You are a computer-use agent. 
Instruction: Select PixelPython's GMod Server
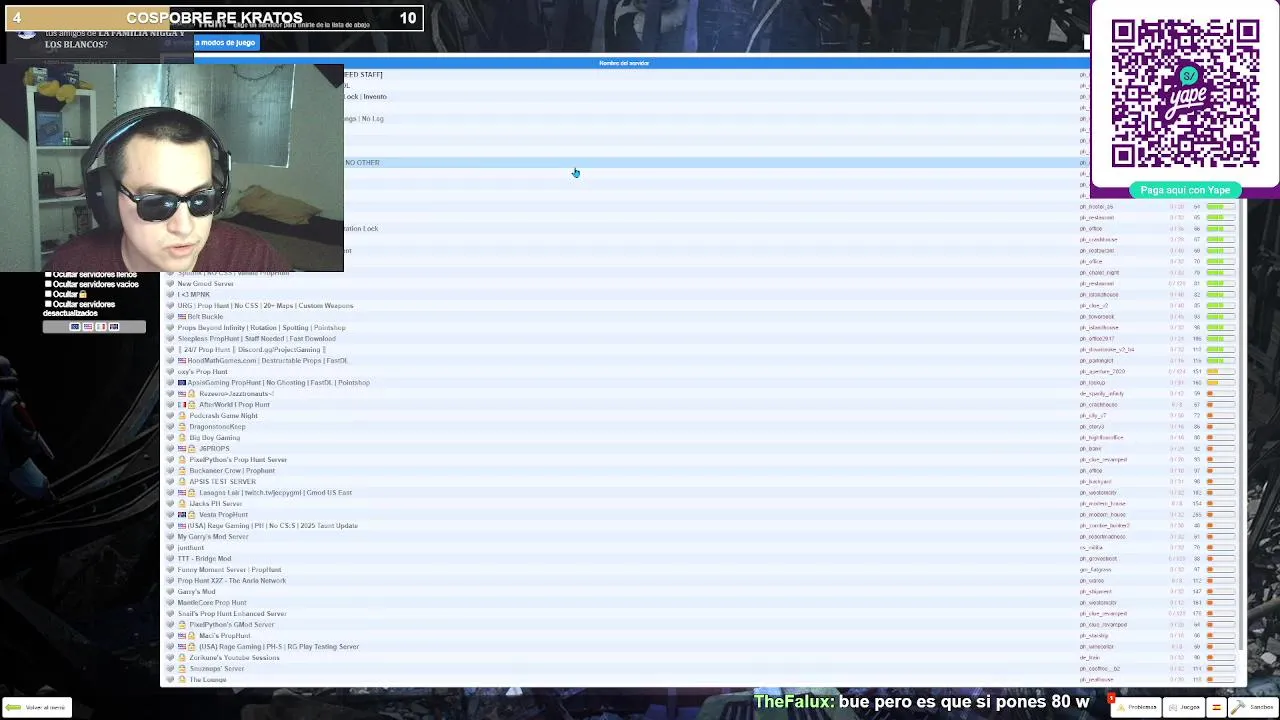[231, 625]
